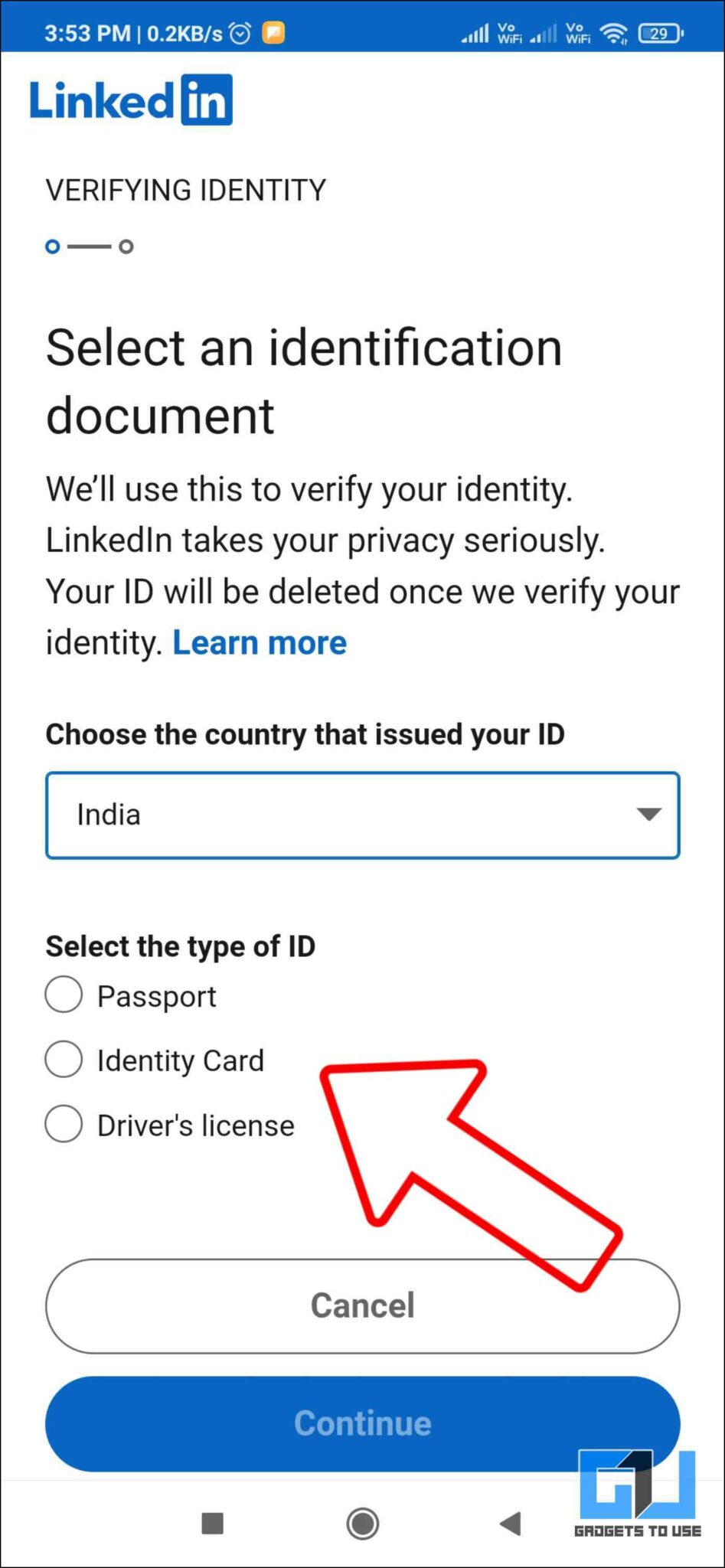
Task: Tap the LinkedIn logo
Action: click(x=130, y=99)
